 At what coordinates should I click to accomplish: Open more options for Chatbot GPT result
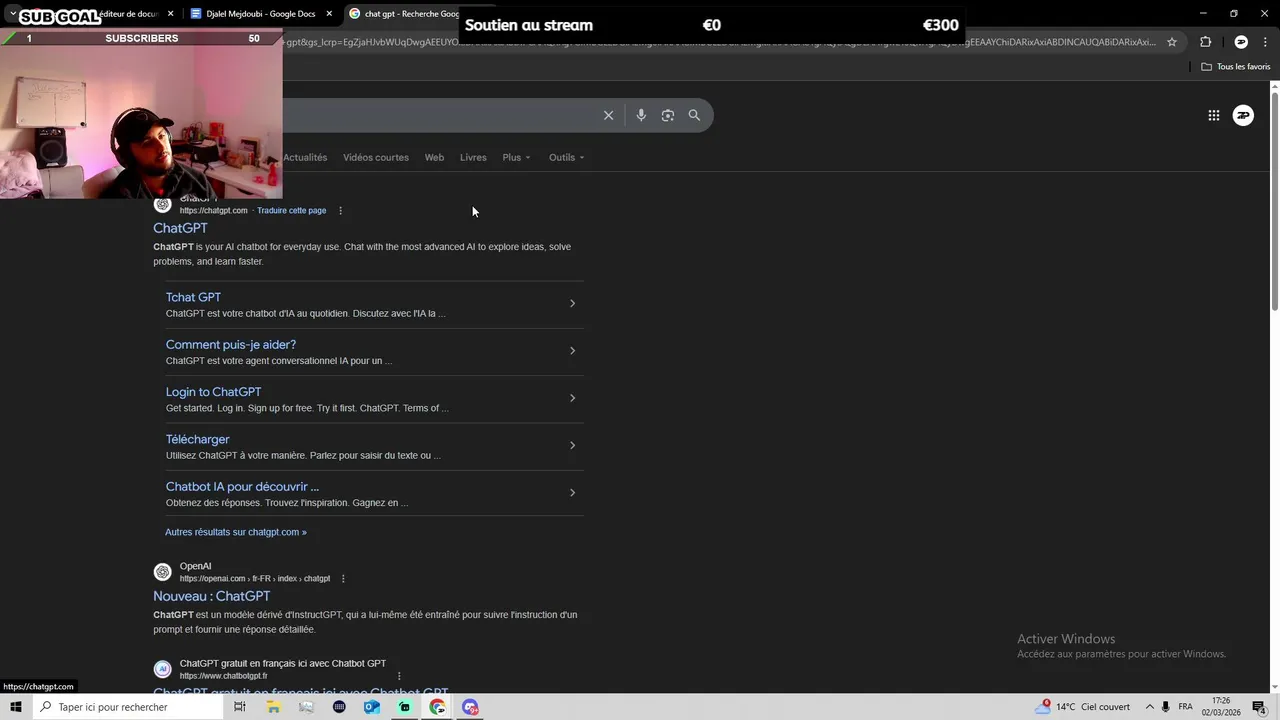(x=399, y=676)
